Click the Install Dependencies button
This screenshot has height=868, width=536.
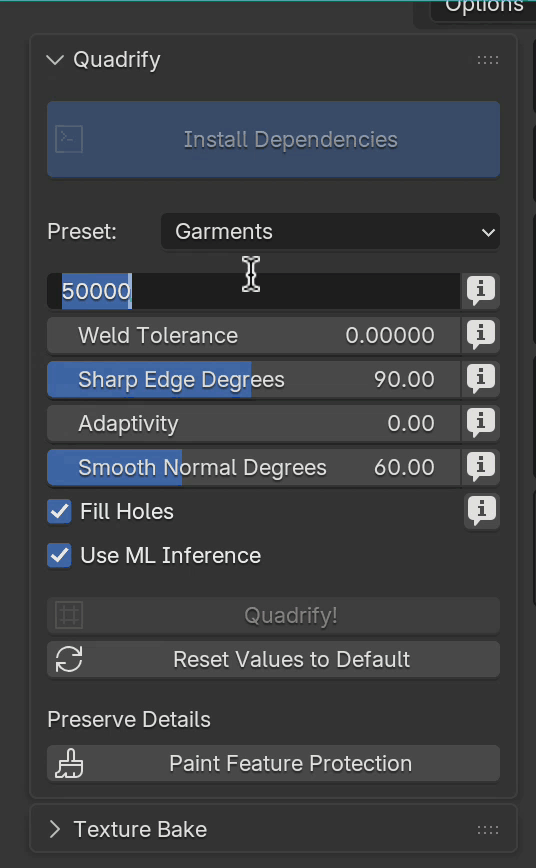pos(274,140)
